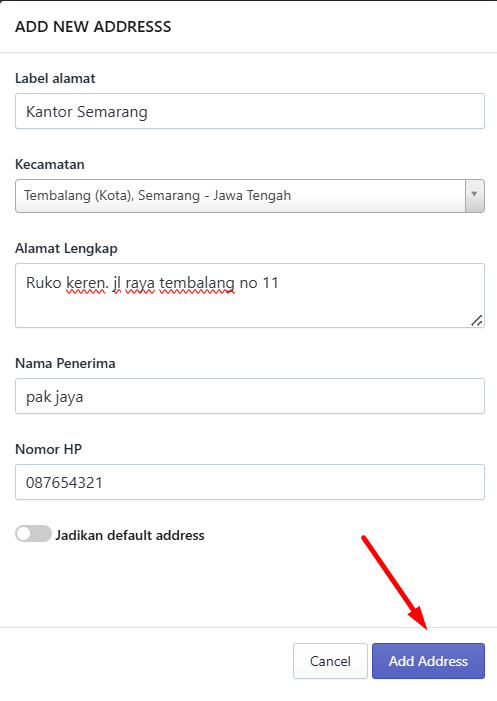The width and height of the screenshot is (497, 701).
Task: Open the Tembalang (Kota), Semarang select box
Action: click(250, 196)
